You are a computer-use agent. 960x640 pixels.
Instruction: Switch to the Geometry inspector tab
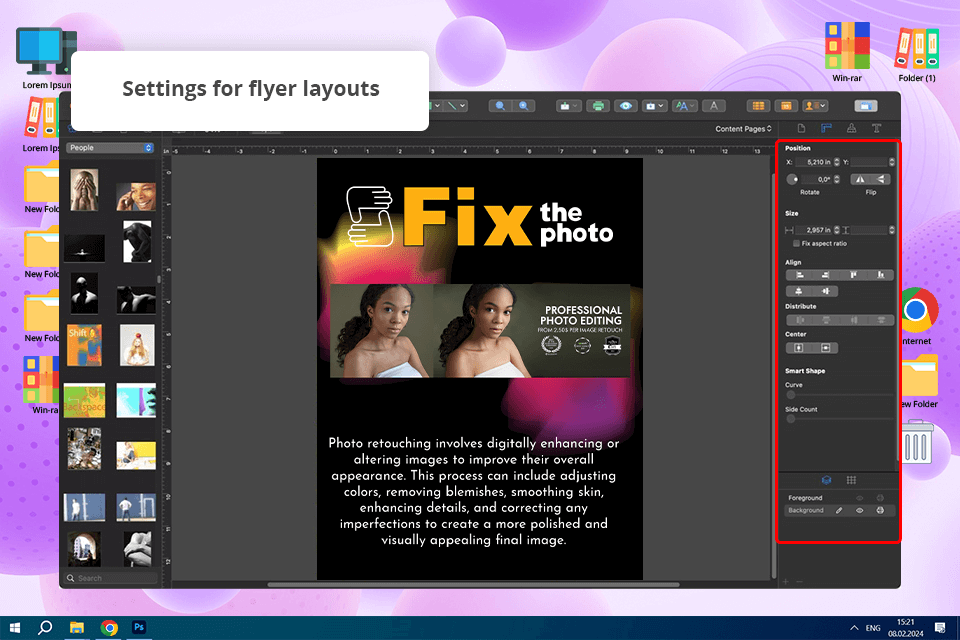(x=826, y=129)
